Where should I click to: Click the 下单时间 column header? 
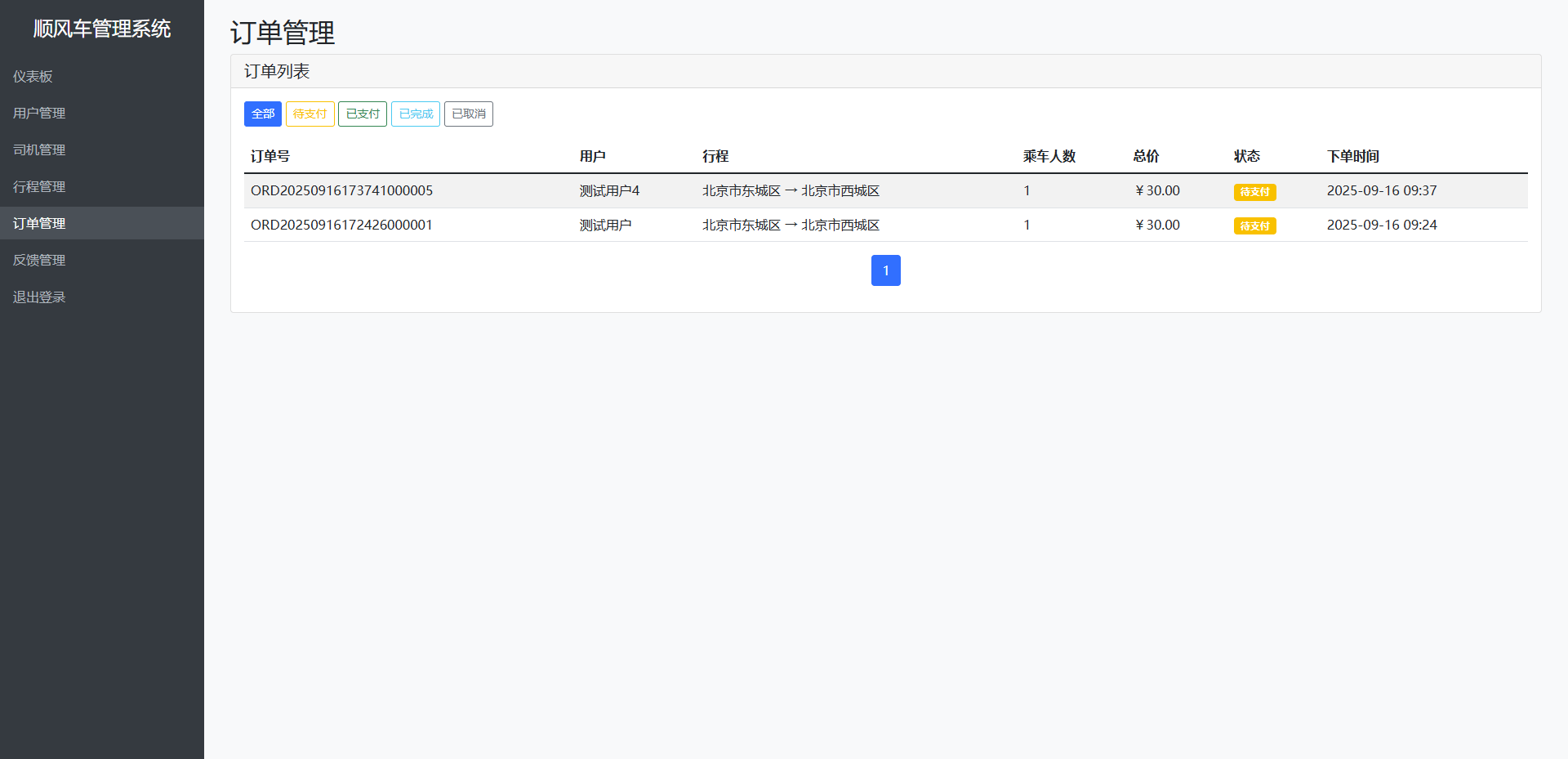point(1352,156)
